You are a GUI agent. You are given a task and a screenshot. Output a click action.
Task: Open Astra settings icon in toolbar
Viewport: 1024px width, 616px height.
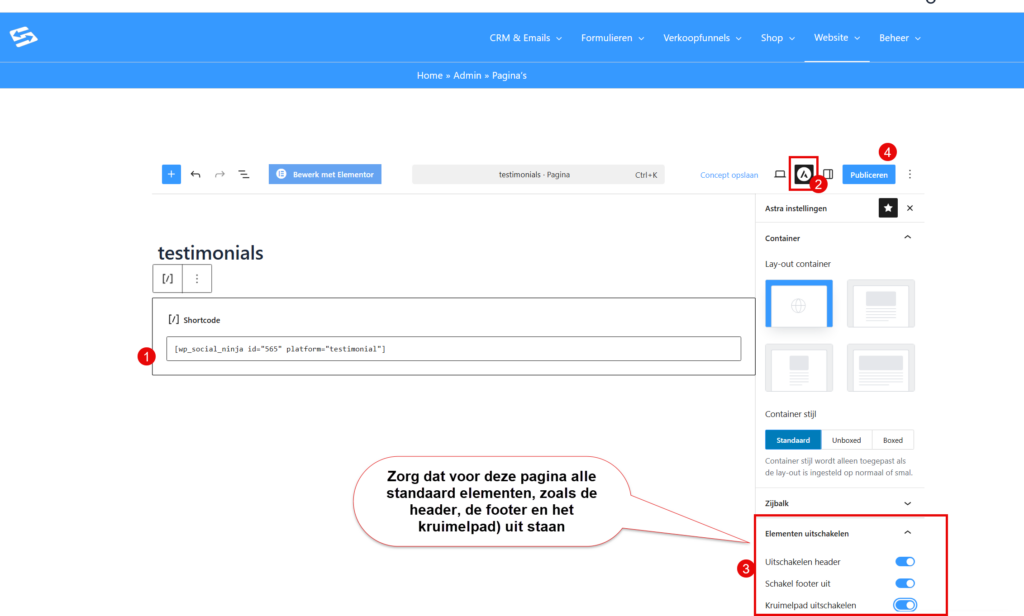(803, 174)
